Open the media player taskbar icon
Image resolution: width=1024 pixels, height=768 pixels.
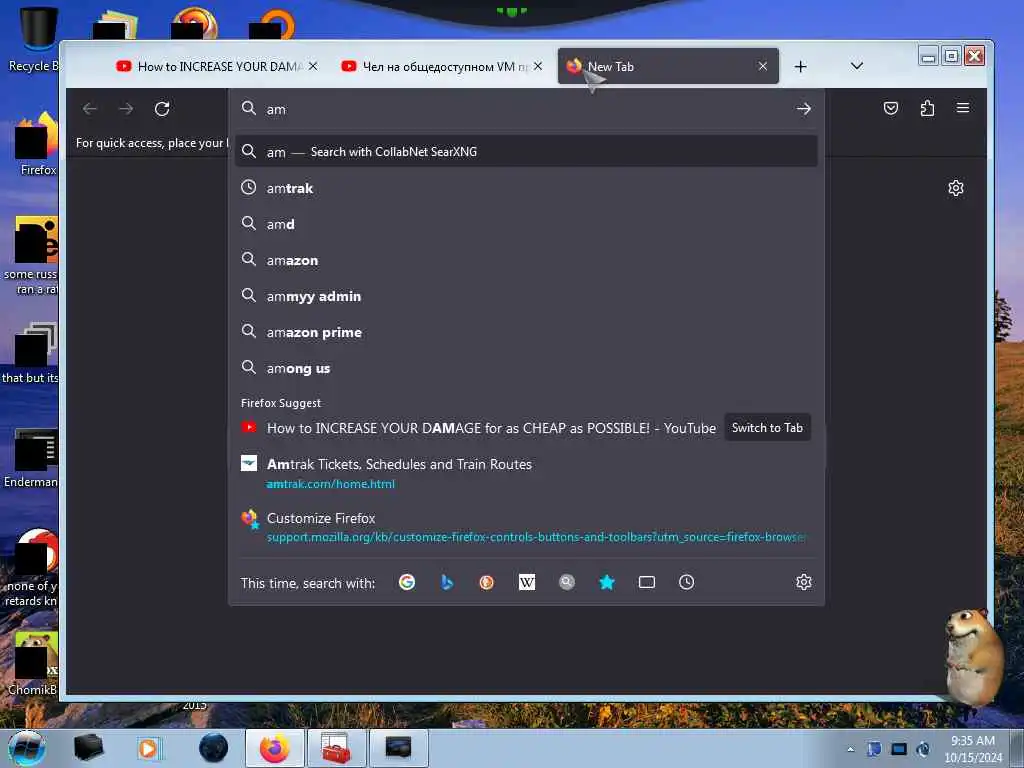point(148,748)
